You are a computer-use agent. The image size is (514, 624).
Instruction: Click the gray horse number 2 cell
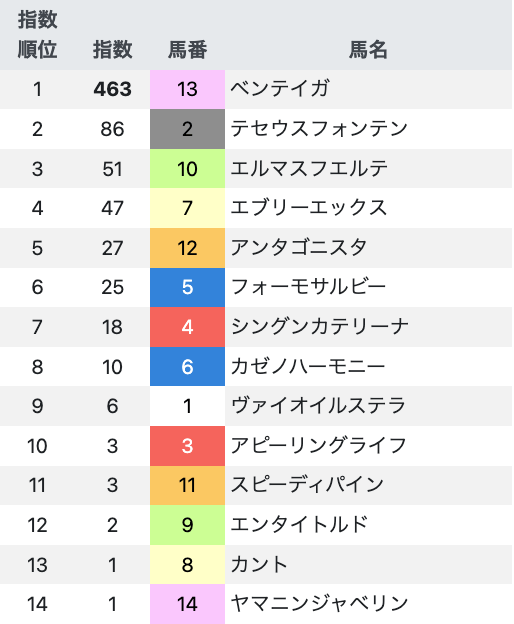click(187, 129)
